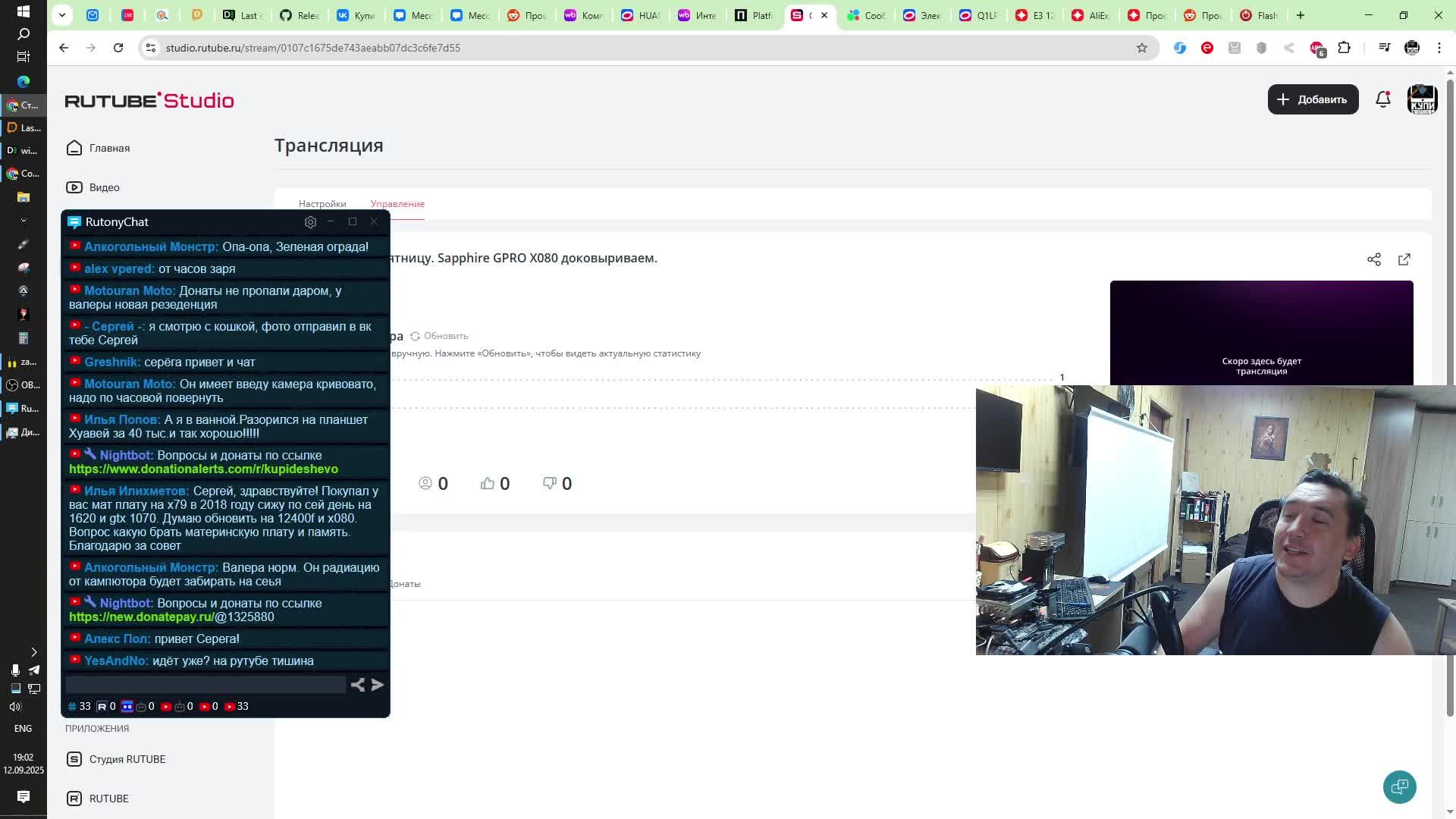The height and width of the screenshot is (819, 1456).
Task: Open RutonyChat settings gear
Action: coord(310,222)
